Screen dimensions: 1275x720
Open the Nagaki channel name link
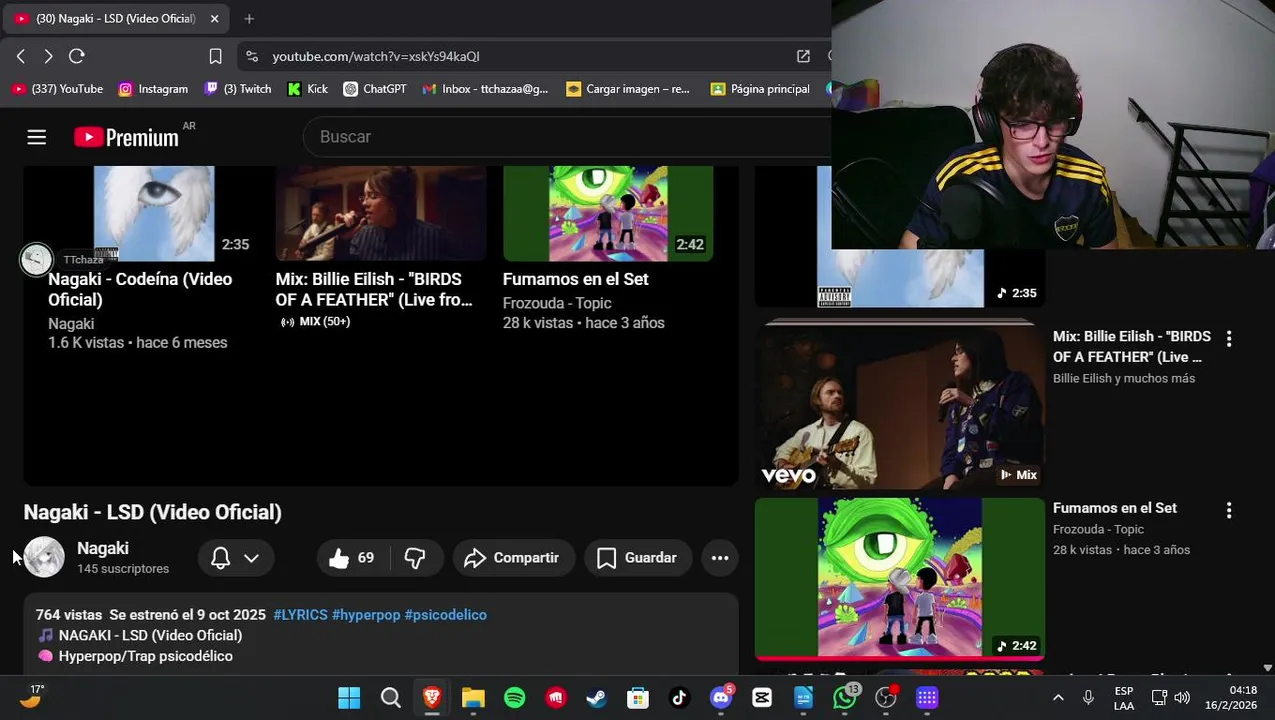pos(103,548)
